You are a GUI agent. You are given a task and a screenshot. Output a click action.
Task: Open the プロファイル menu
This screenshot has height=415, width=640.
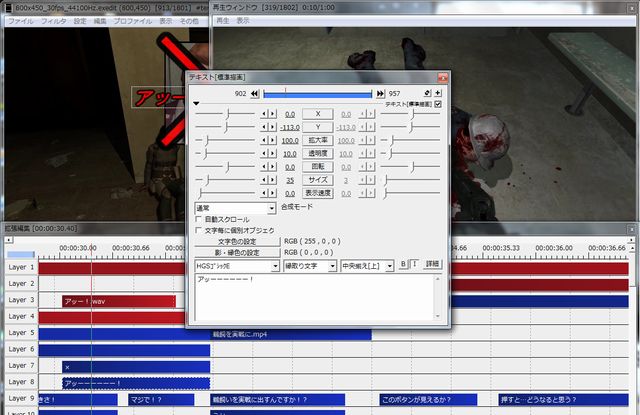(132, 21)
